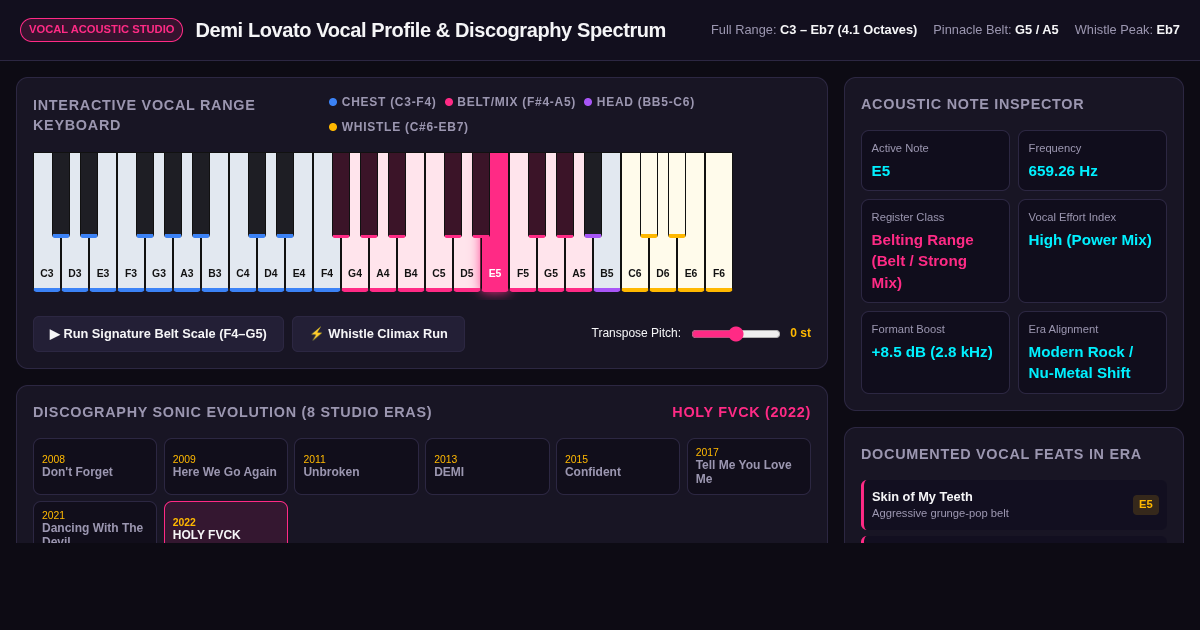
Task: Play the F4 piano key
Action: point(327,265)
